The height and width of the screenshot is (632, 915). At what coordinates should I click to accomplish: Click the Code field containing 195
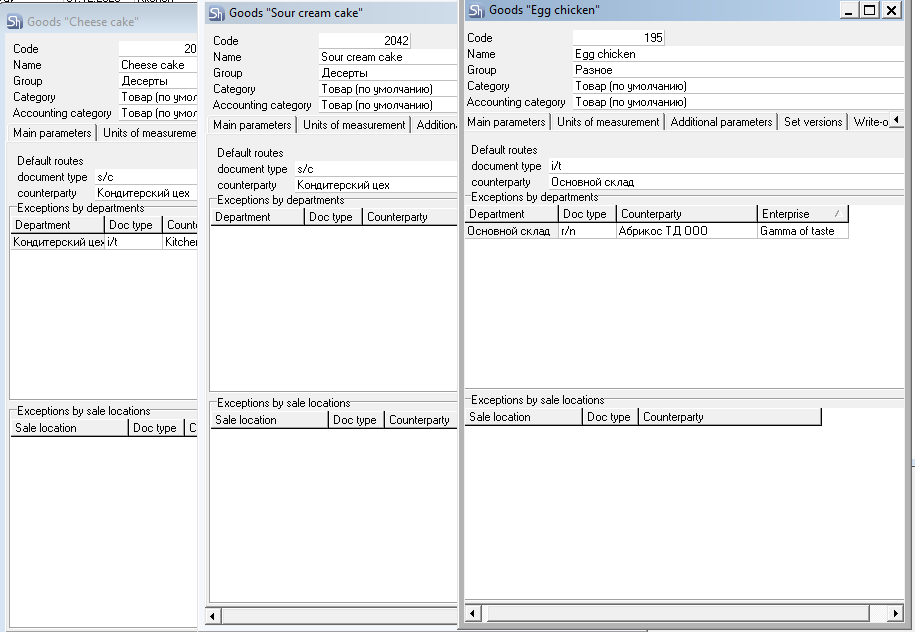pos(619,38)
